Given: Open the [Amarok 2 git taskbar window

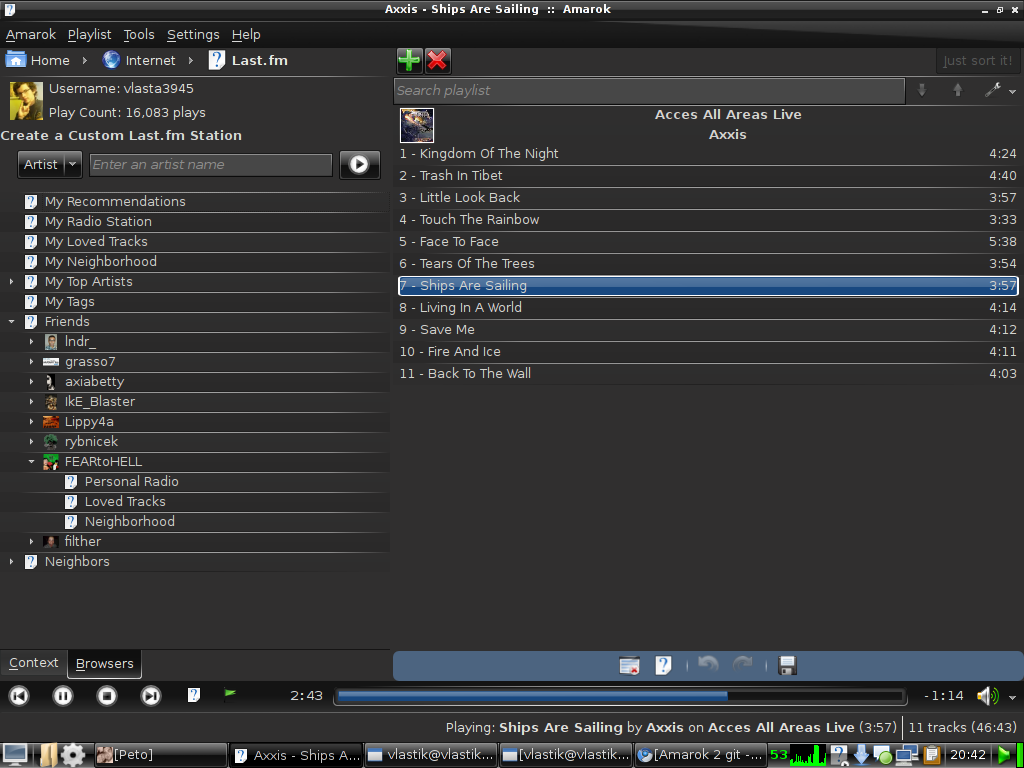Looking at the screenshot, I should 700,756.
